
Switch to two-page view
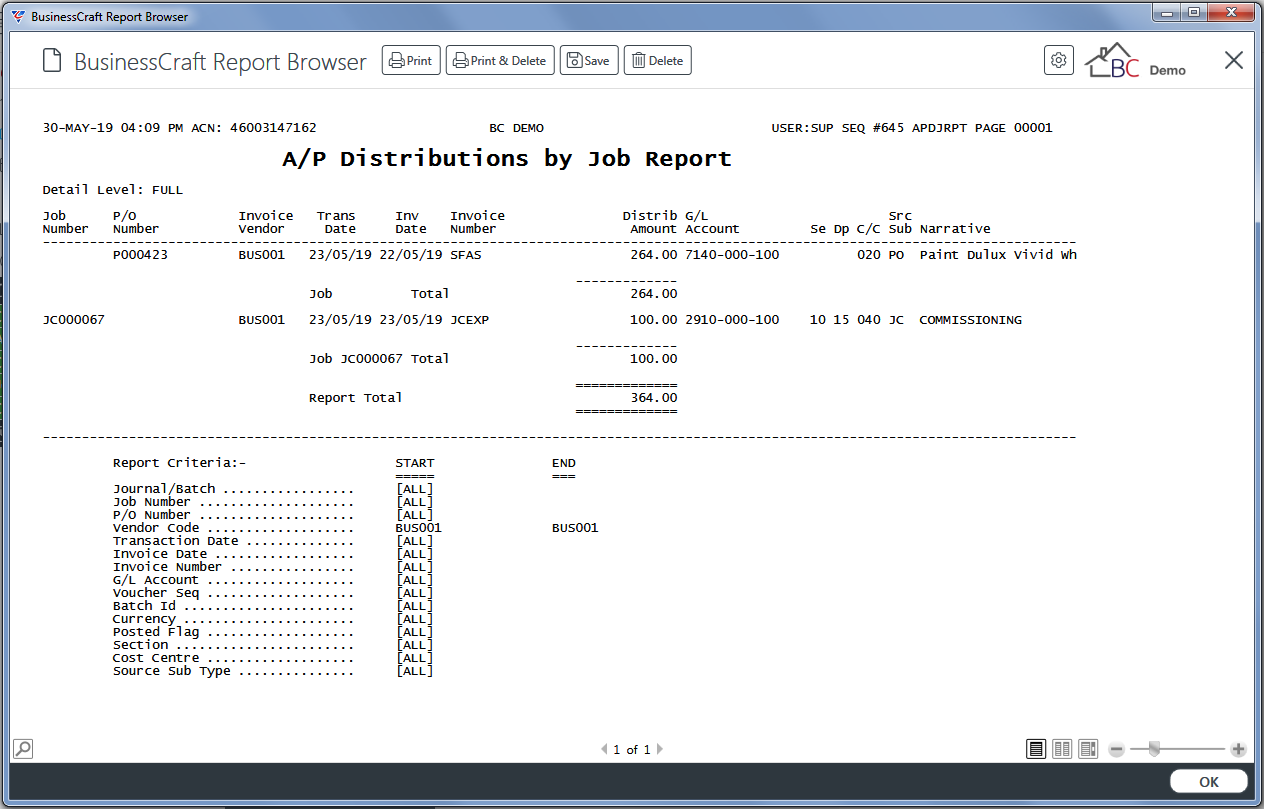1062,749
